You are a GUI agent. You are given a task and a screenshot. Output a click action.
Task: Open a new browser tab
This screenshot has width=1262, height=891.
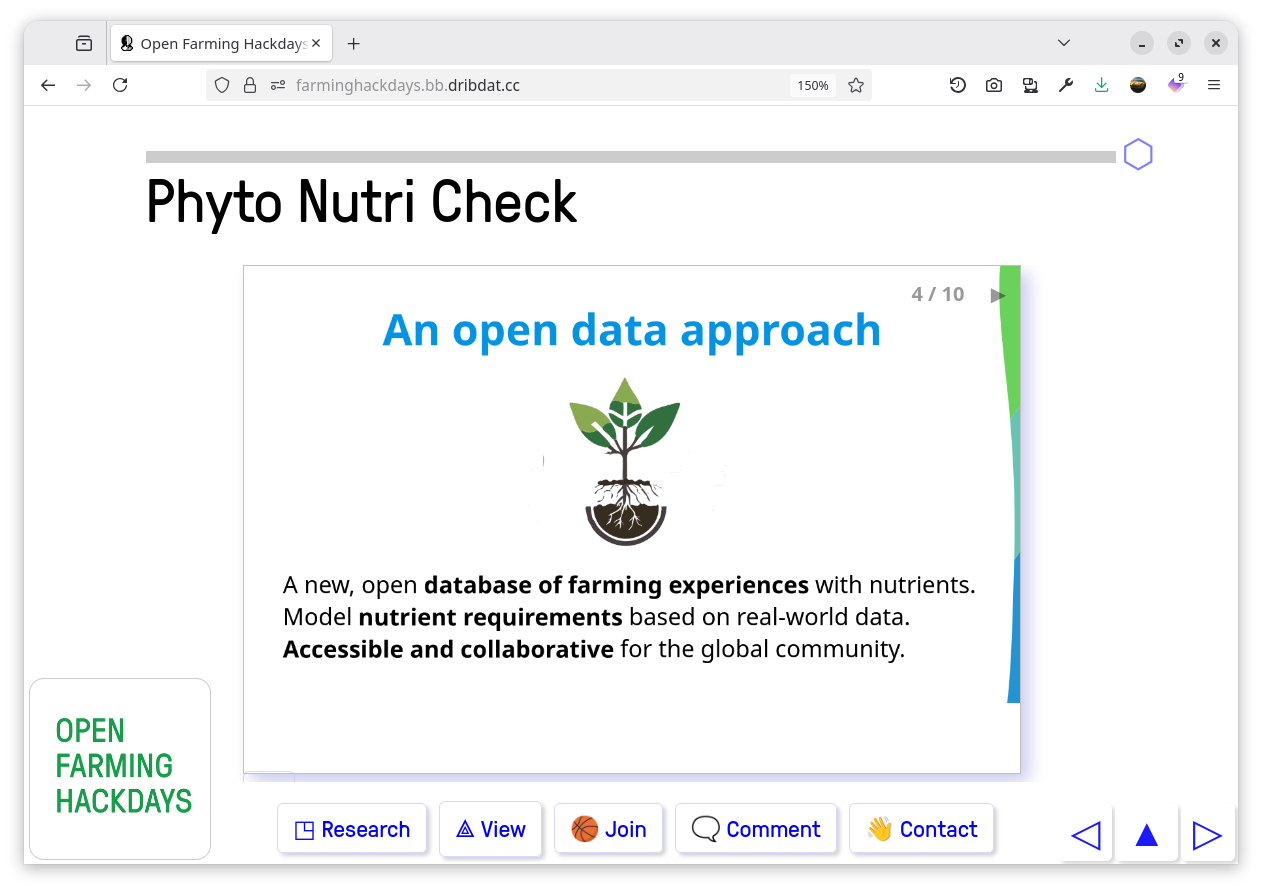(353, 43)
